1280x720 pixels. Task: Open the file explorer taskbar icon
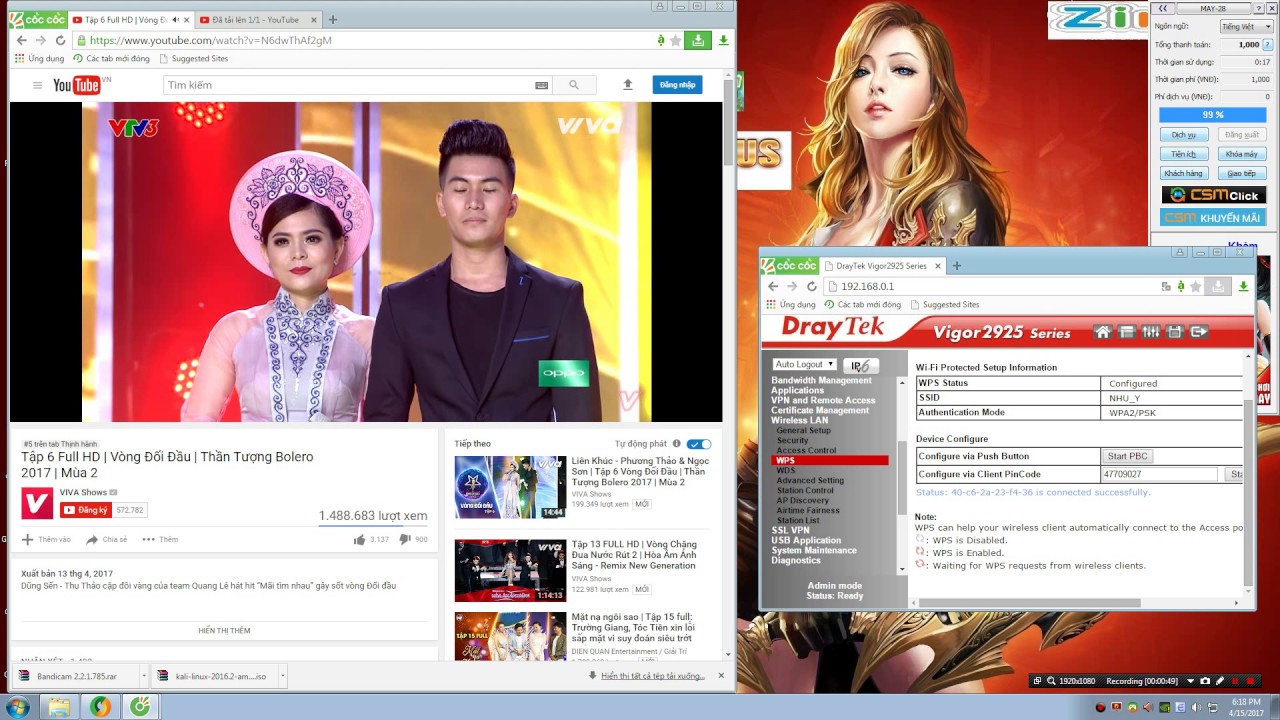click(x=59, y=707)
